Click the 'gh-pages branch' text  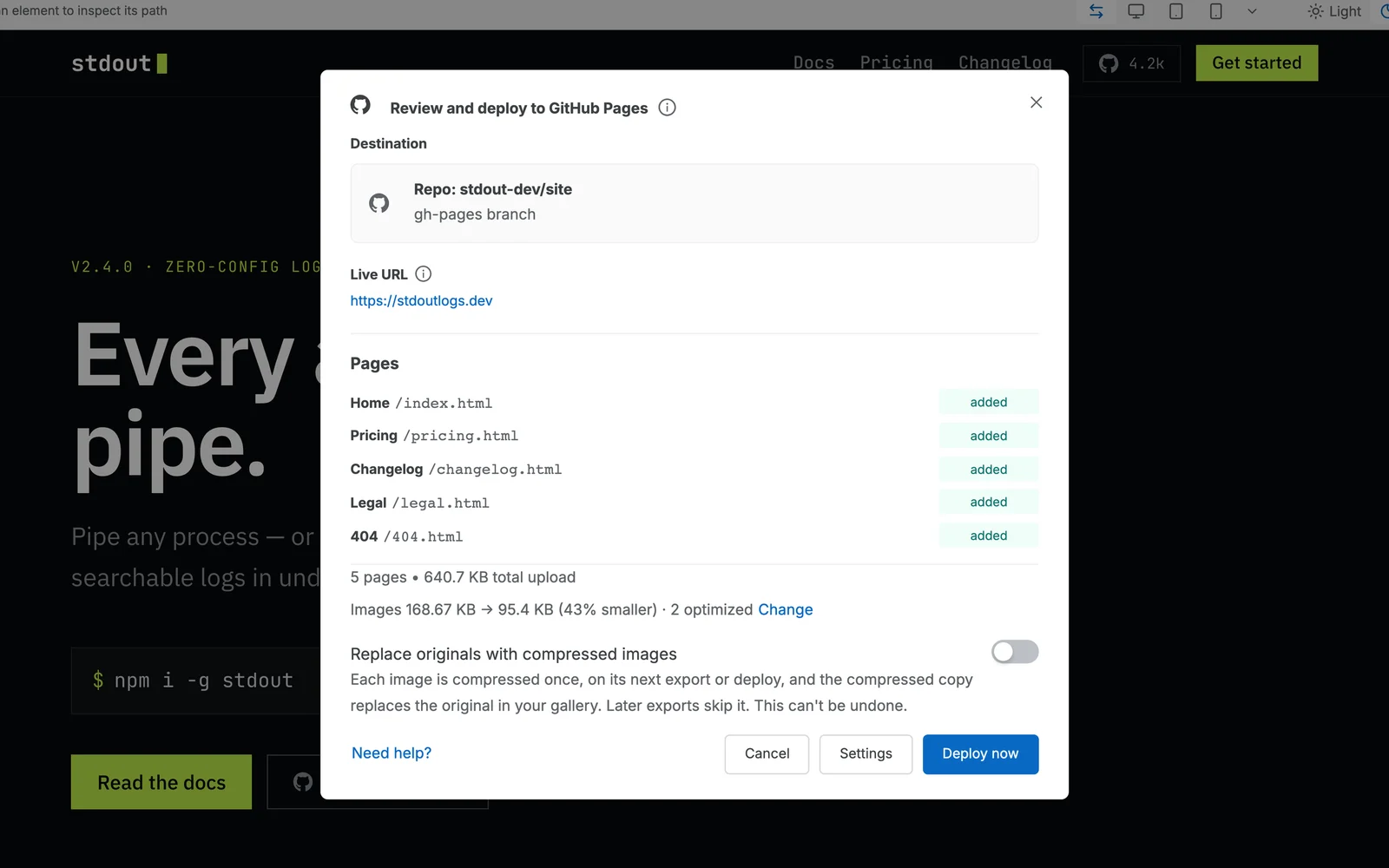point(475,214)
